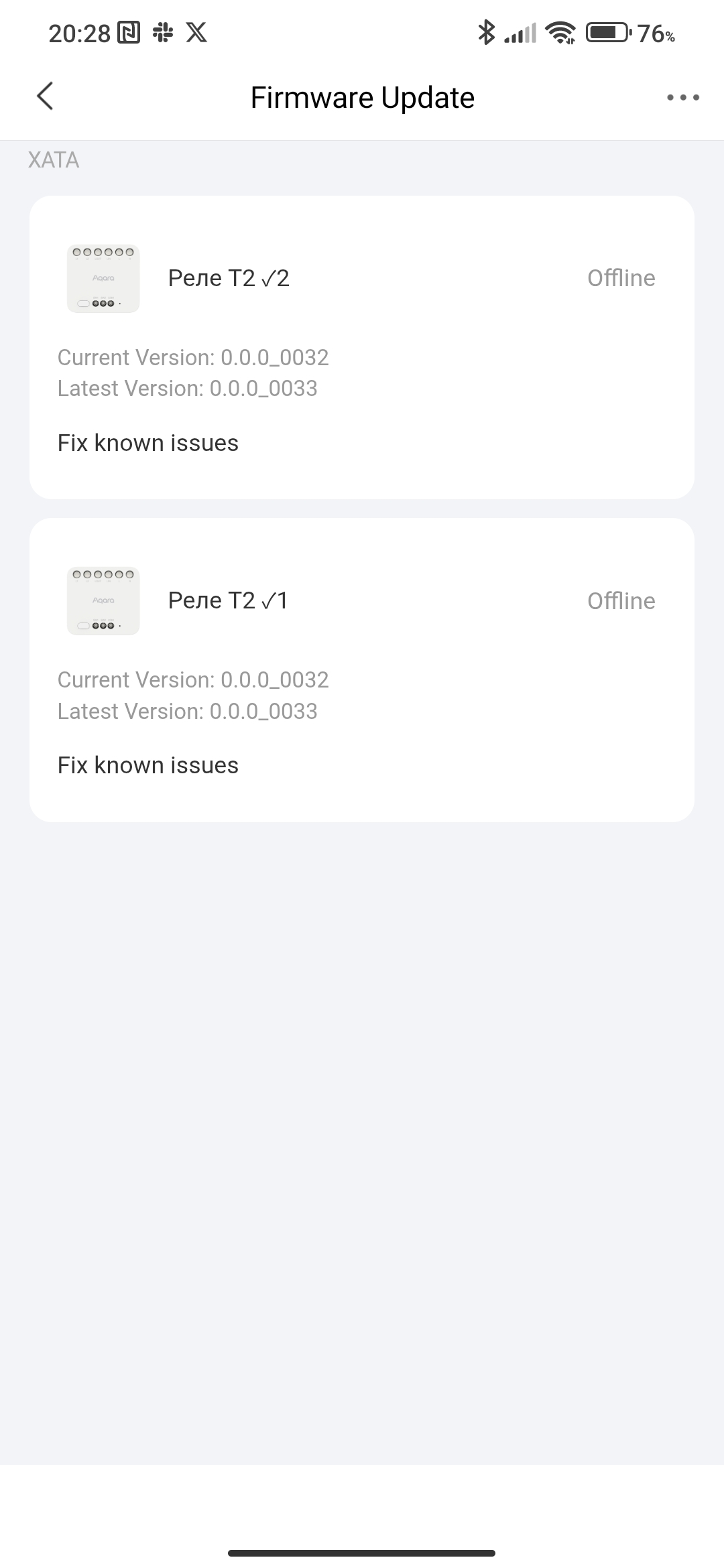Tap Latest Version text of Реле T2 √2
Image resolution: width=724 pixels, height=1568 pixels.
(188, 389)
